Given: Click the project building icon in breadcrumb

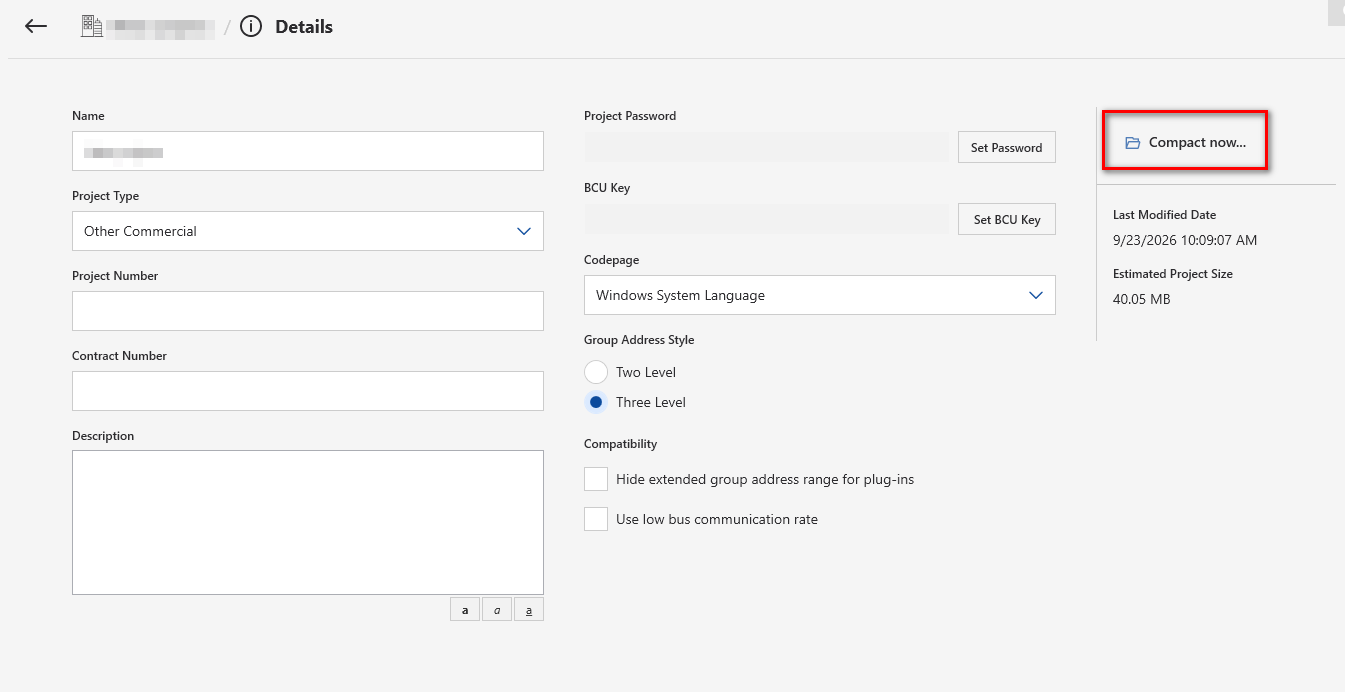Looking at the screenshot, I should 92,27.
